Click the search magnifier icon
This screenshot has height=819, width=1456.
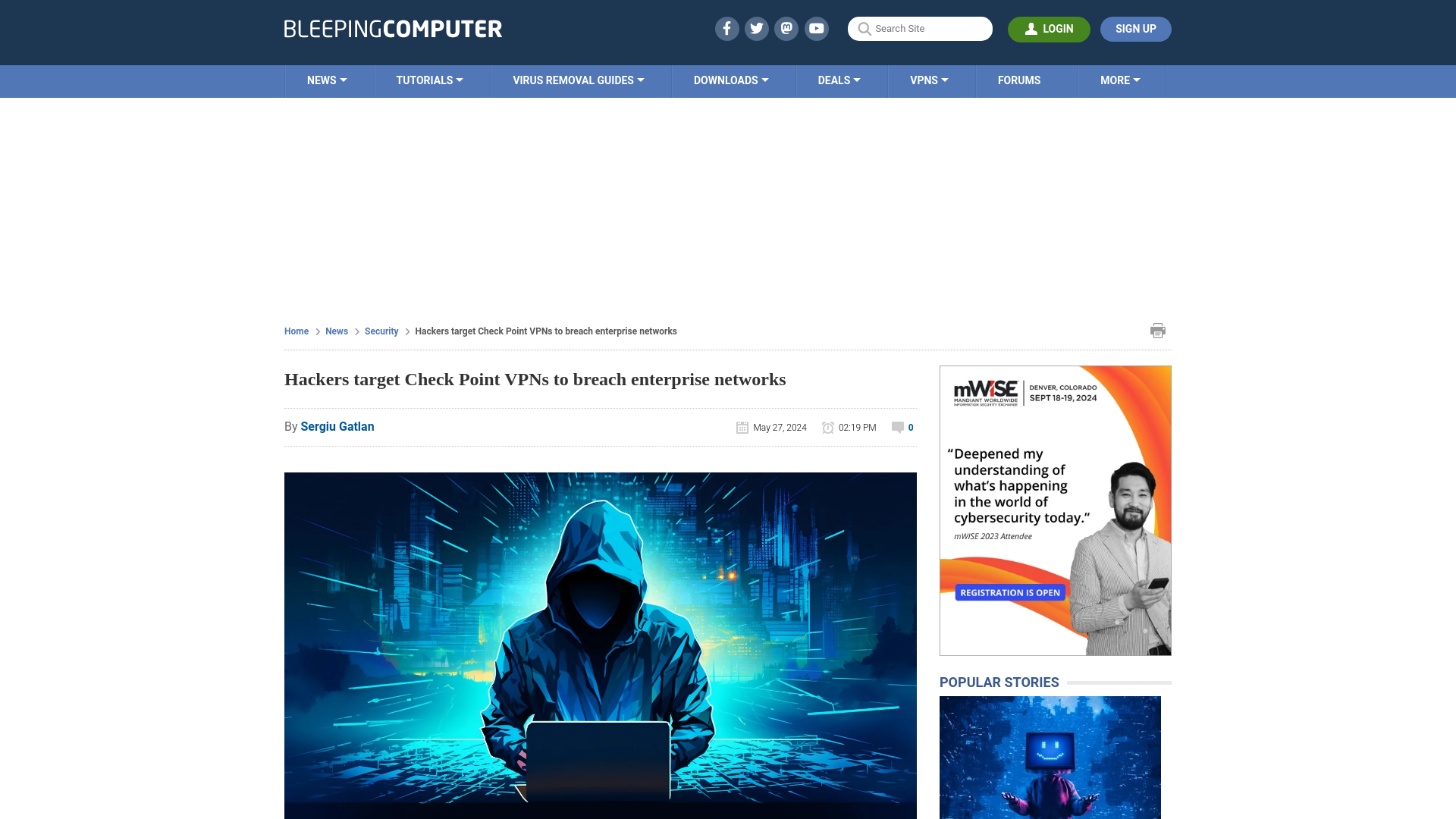click(x=865, y=29)
